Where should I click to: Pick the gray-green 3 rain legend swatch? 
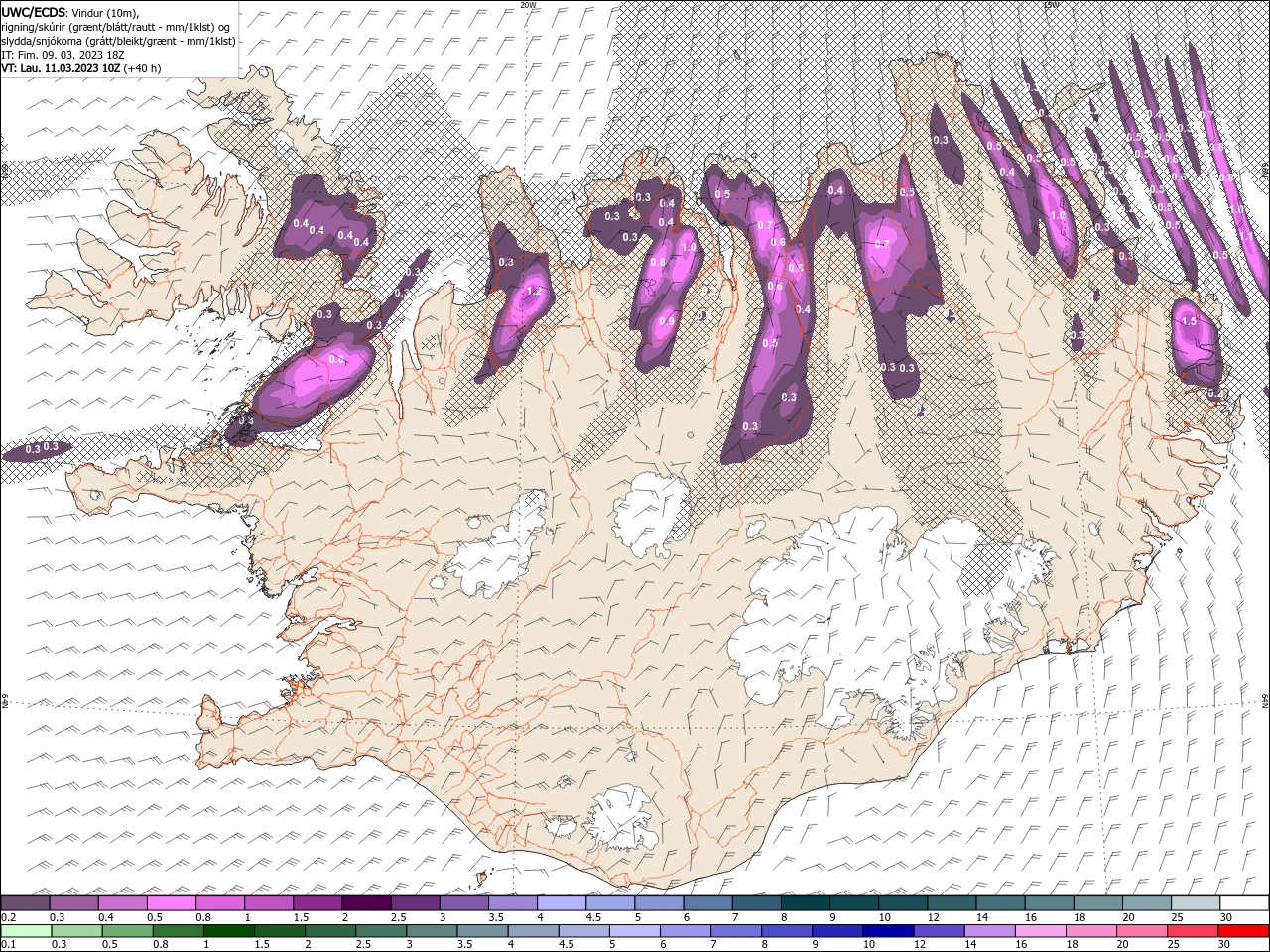pos(432,931)
